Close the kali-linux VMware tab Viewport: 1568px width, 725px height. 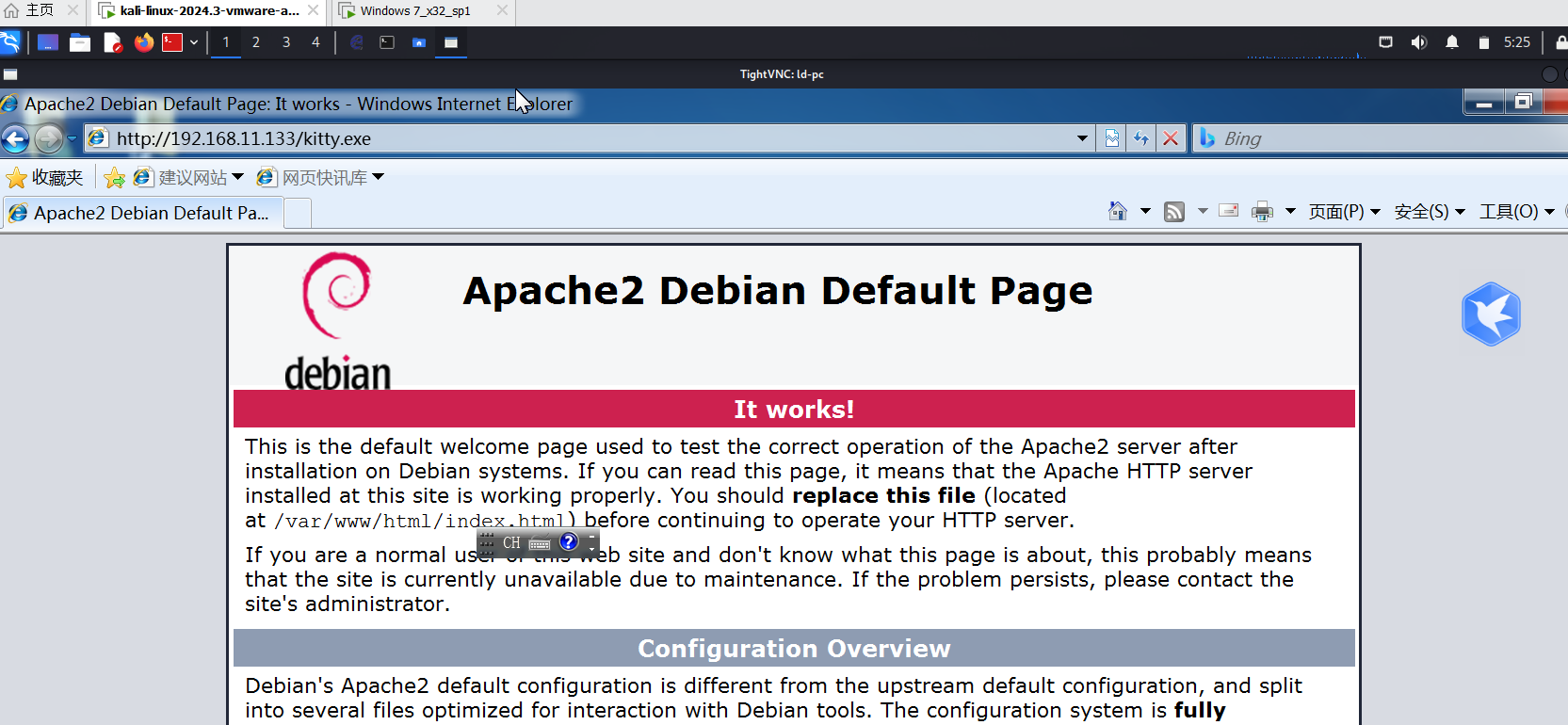coord(313,10)
